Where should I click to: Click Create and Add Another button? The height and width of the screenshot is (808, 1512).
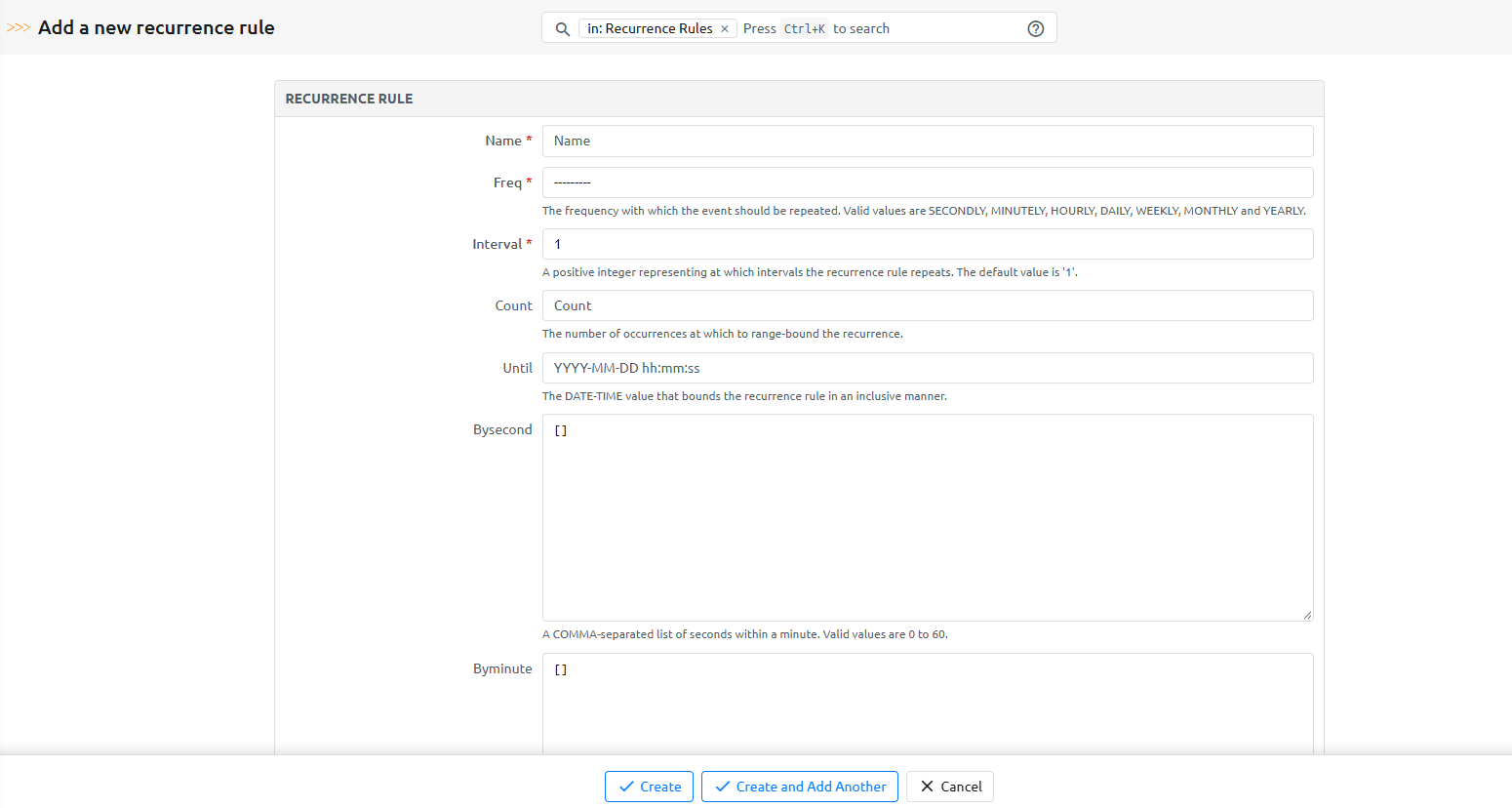coord(800,787)
